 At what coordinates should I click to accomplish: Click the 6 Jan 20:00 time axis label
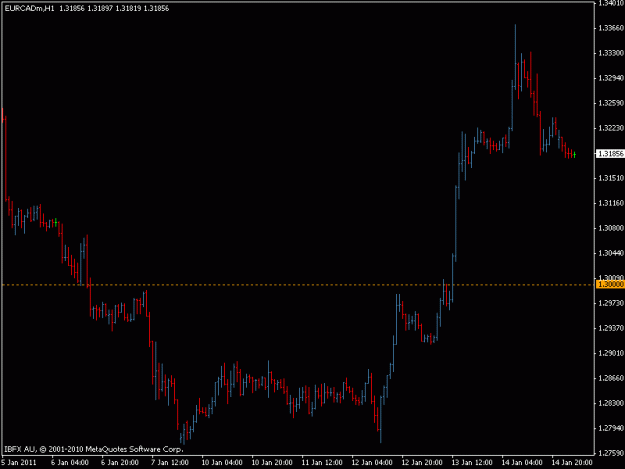120,463
